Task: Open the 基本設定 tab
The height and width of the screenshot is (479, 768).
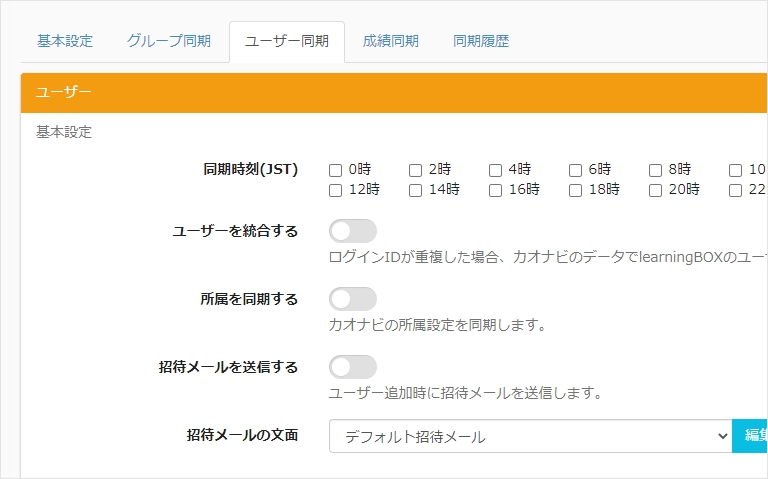Action: point(65,41)
